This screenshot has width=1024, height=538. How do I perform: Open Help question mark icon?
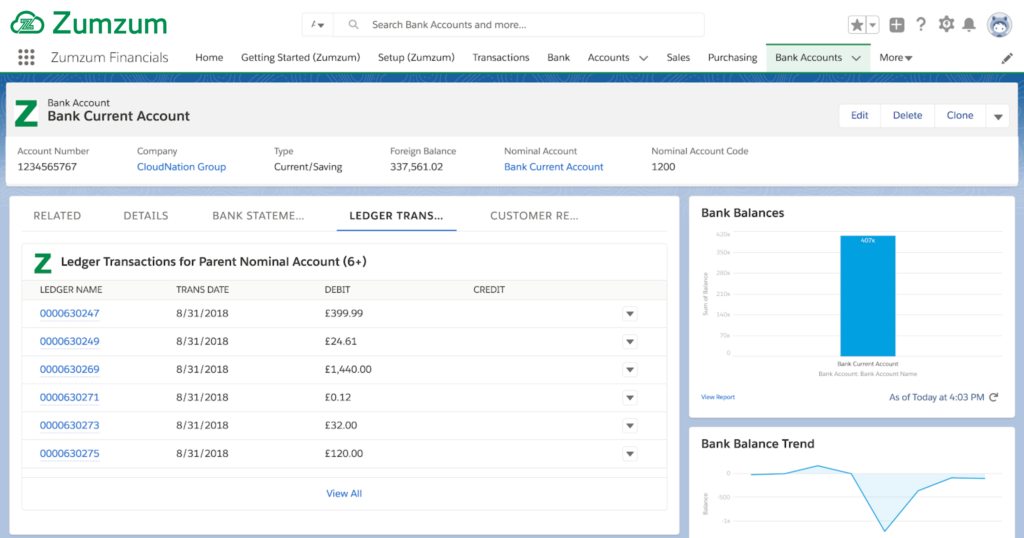coord(921,25)
